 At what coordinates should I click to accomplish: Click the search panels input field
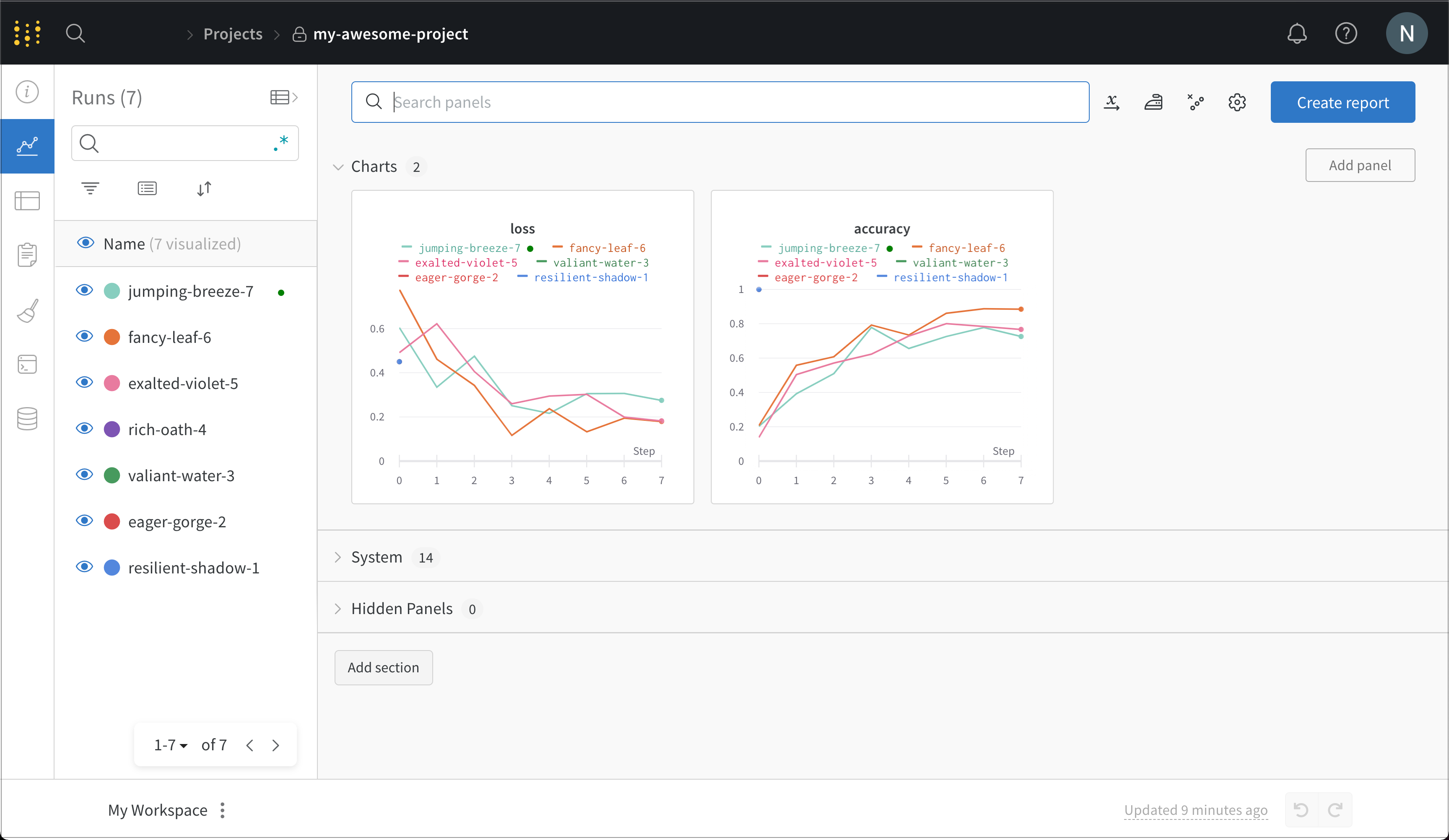click(720, 101)
